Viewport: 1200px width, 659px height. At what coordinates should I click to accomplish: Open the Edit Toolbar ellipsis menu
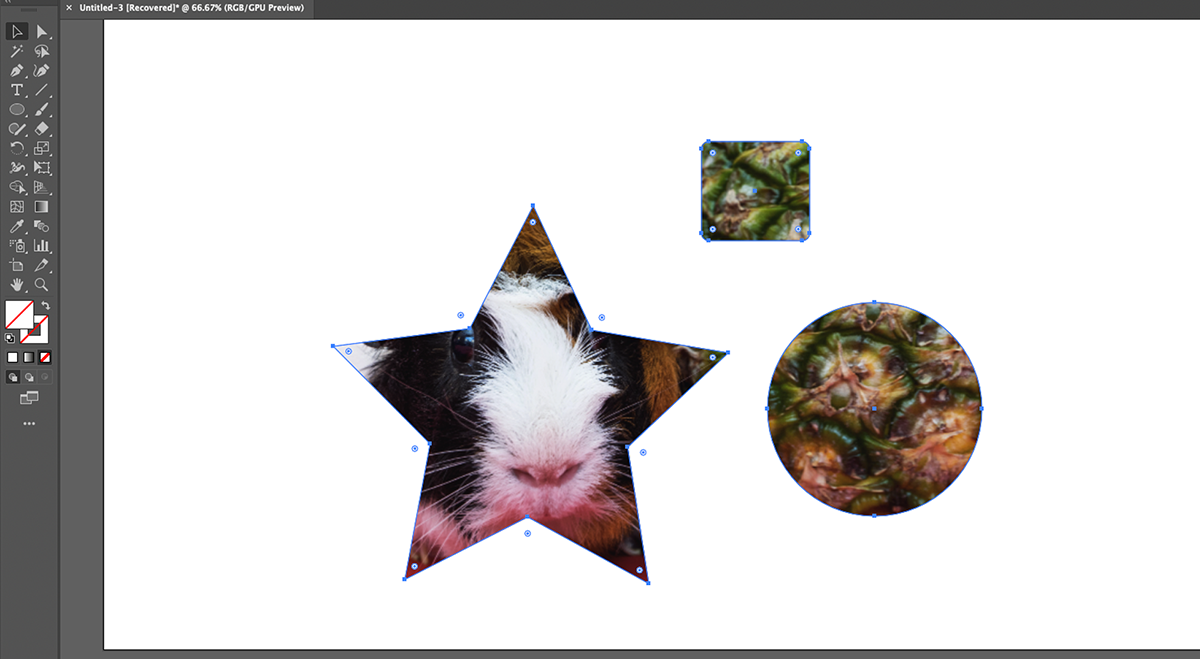click(x=29, y=422)
